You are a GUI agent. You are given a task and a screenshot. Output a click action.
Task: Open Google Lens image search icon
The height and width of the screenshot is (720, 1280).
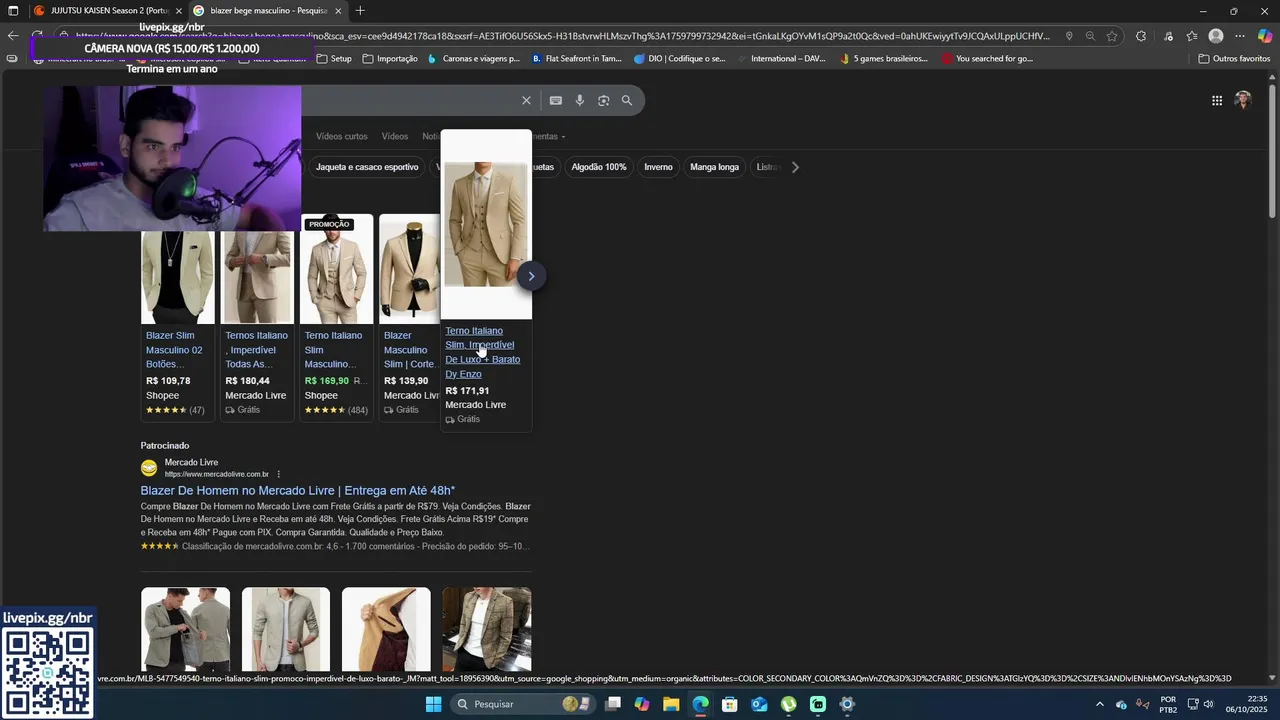[x=604, y=100]
